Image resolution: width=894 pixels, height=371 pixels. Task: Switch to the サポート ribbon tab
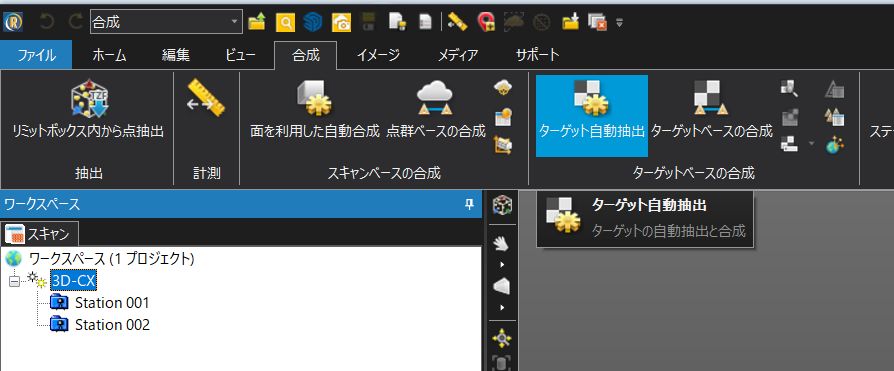pyautogui.click(x=537, y=55)
